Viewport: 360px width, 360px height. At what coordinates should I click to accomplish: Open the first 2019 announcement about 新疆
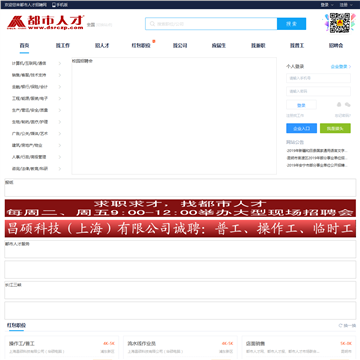(317, 151)
